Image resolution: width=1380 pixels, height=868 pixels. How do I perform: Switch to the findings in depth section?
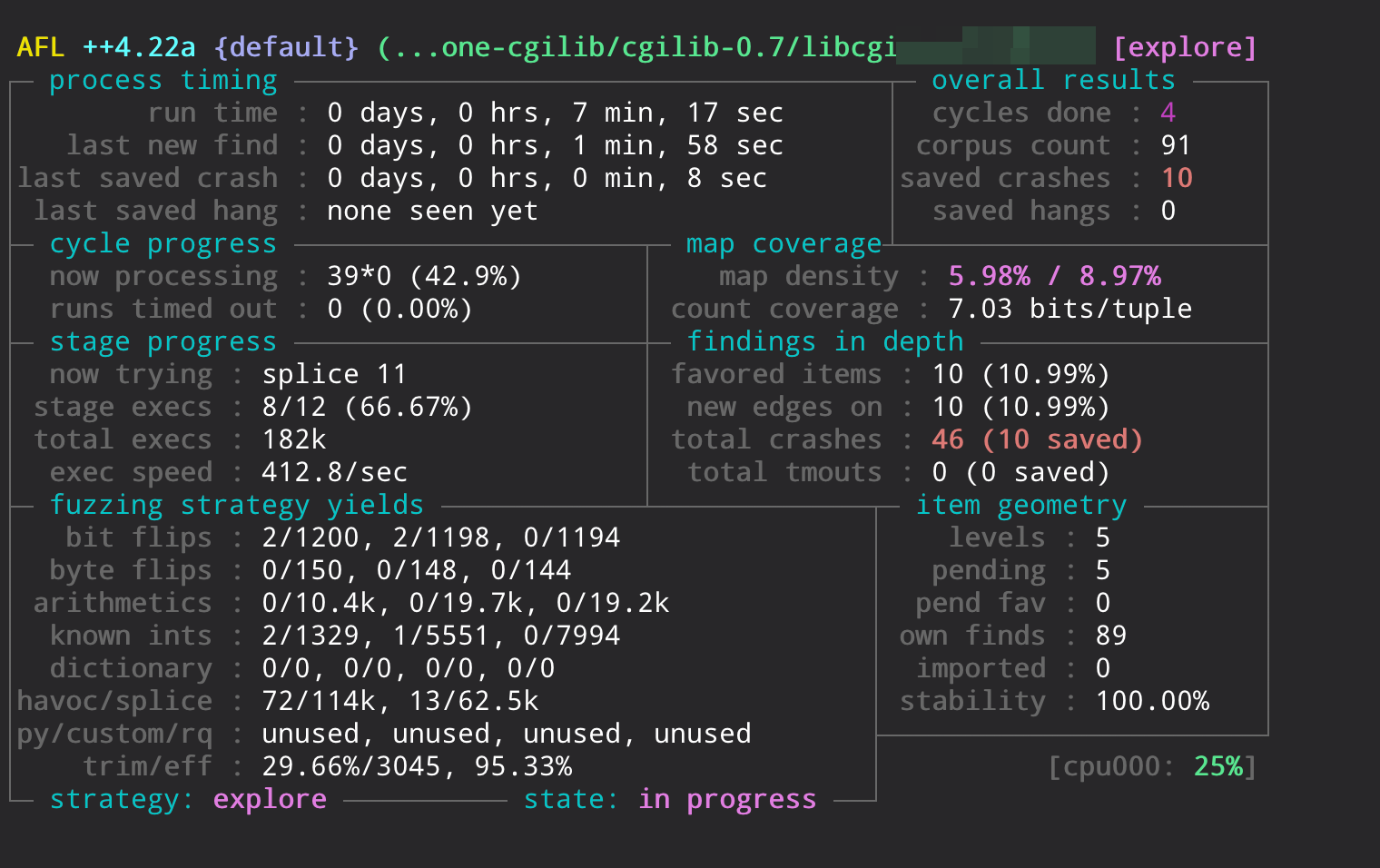click(825, 340)
